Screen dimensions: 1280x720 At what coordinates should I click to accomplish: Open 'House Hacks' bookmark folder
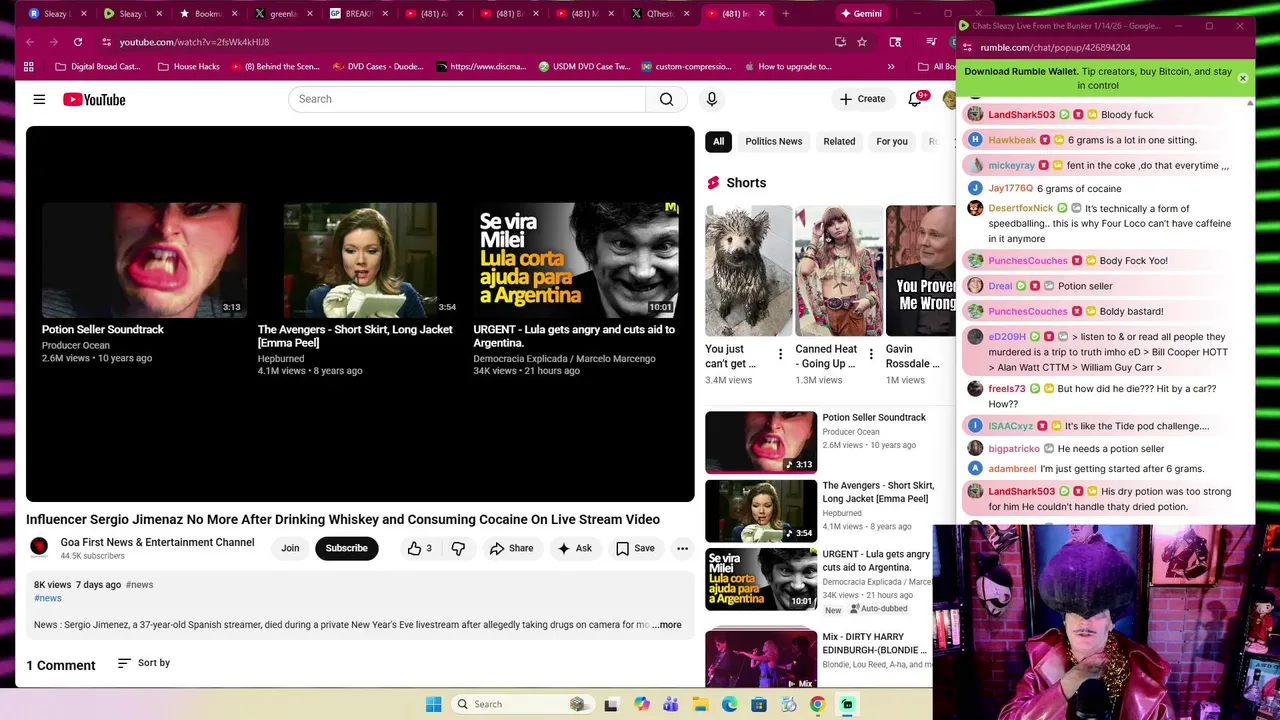pyautogui.click(x=189, y=67)
